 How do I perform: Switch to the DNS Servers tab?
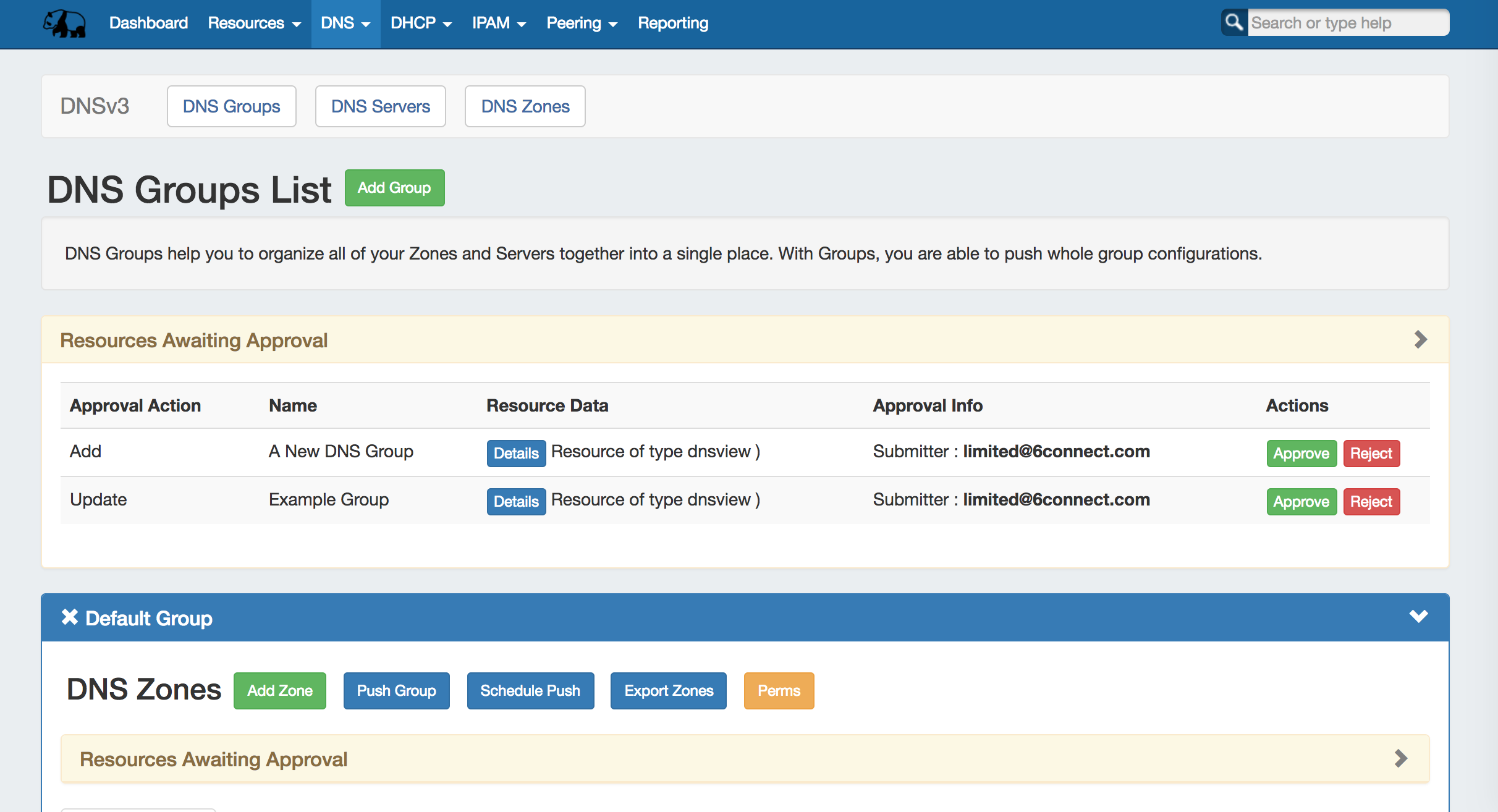(380, 106)
